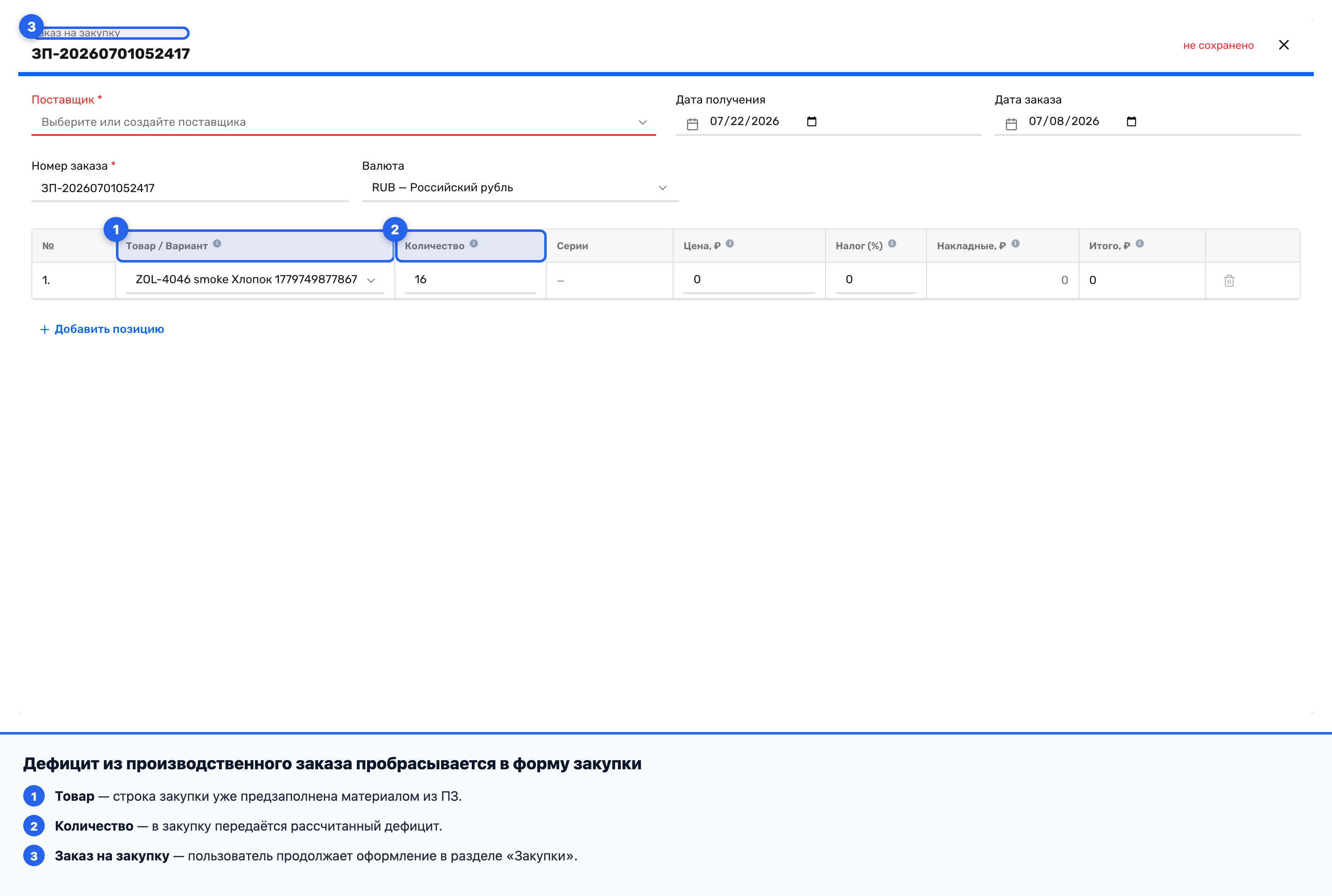Edit the Дата получения date value
Image resolution: width=1332 pixels, height=896 pixels.
[x=744, y=121]
